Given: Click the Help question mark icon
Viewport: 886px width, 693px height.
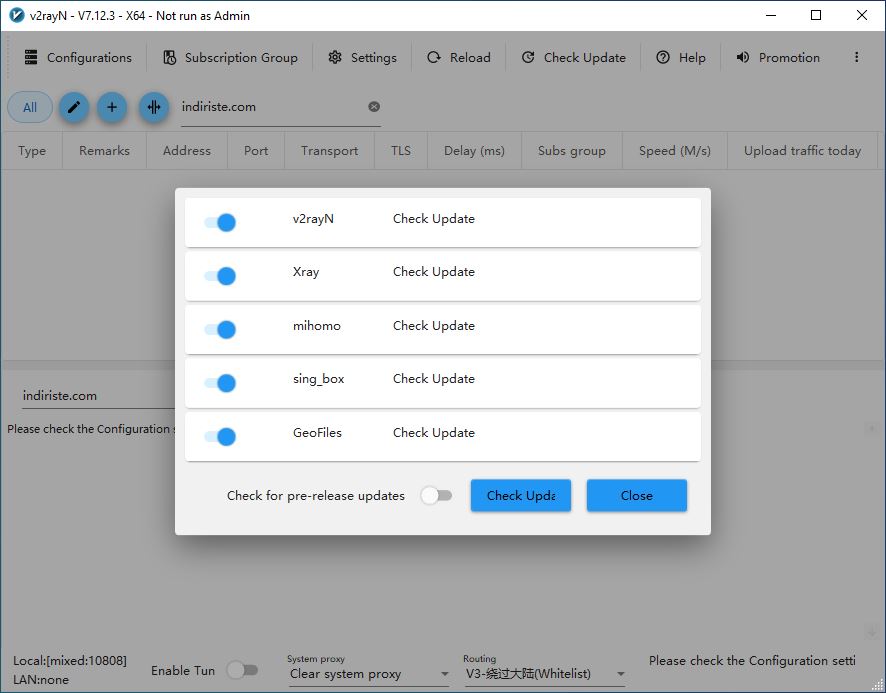Looking at the screenshot, I should pos(663,57).
